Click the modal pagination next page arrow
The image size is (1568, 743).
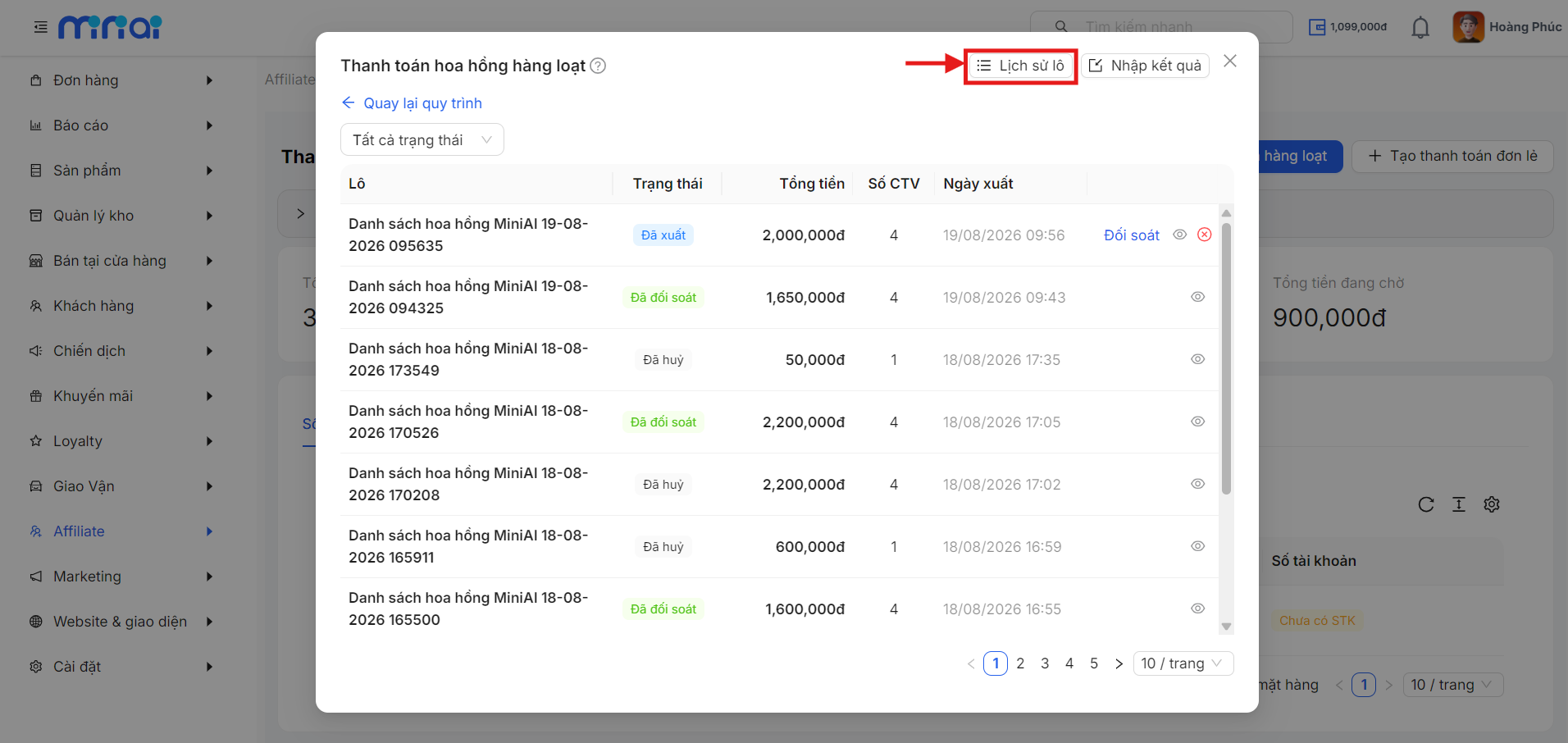point(1119,663)
